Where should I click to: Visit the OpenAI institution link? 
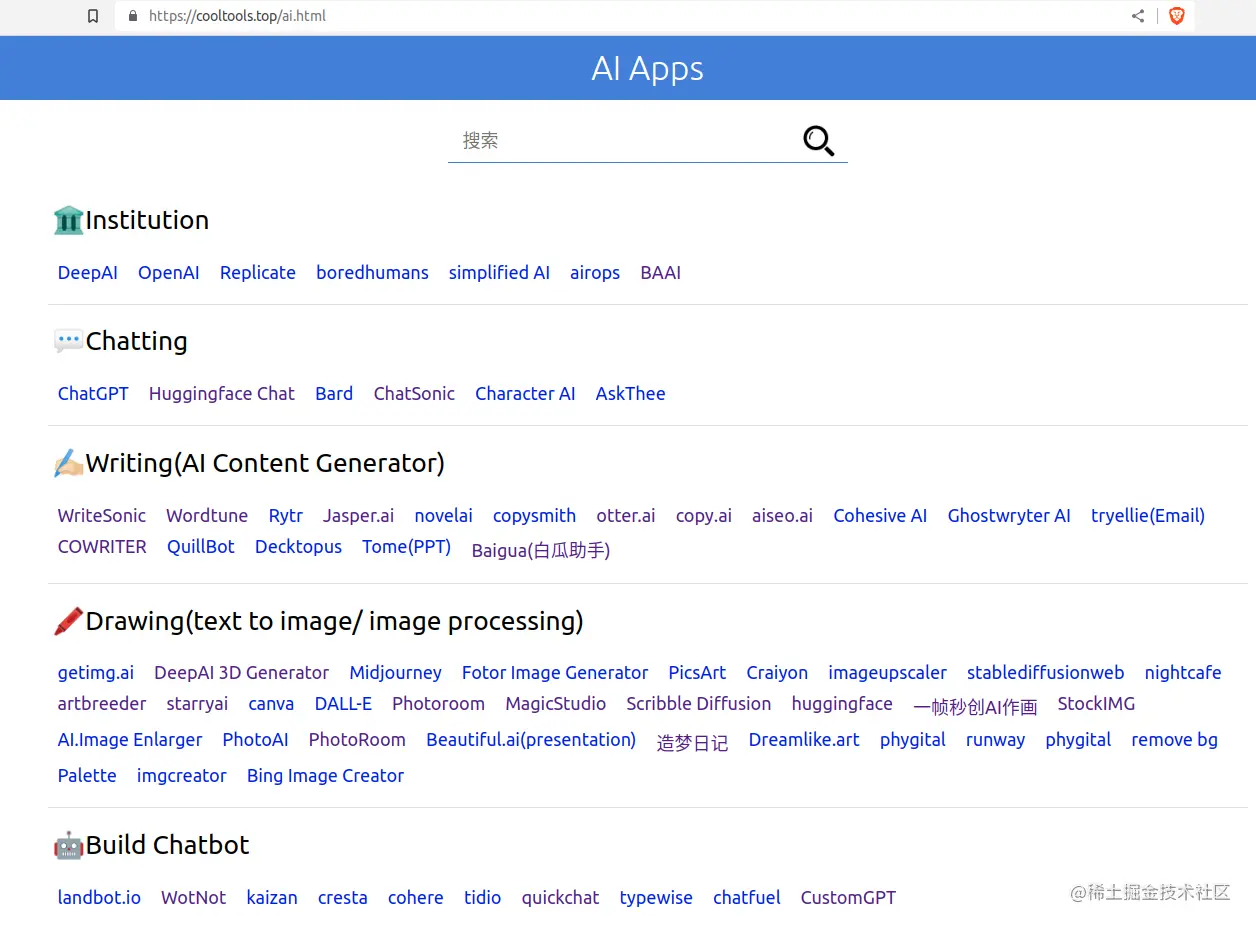[x=169, y=273]
